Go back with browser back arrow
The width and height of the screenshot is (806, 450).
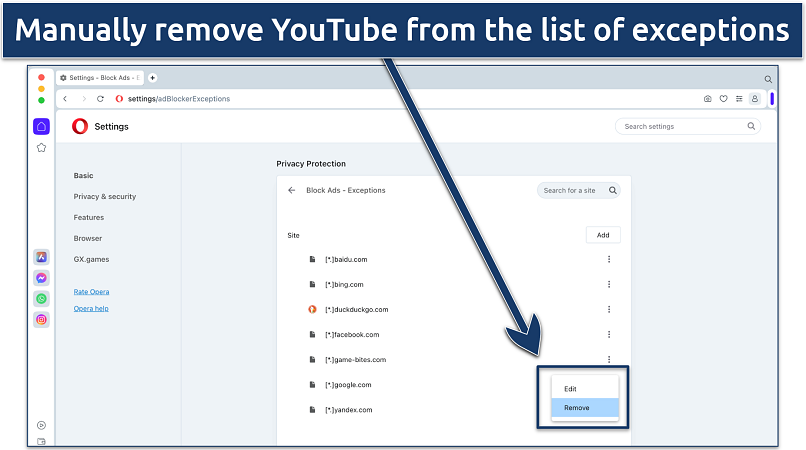65,99
